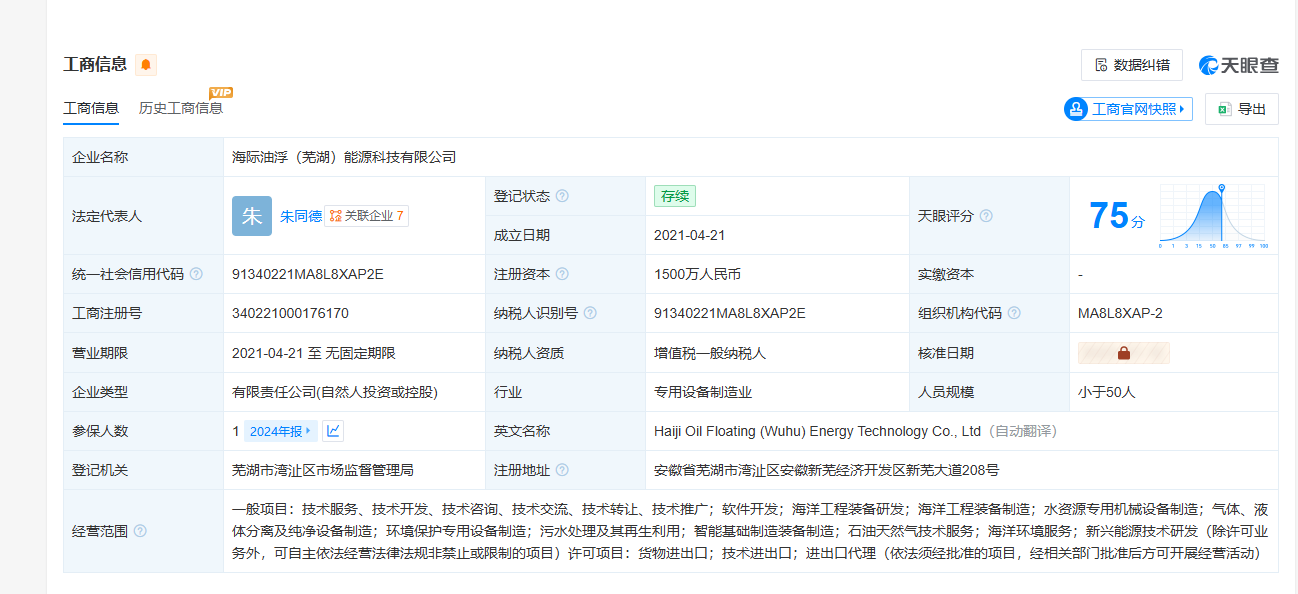Open 数据纠错 data correction
The image size is (1298, 594).
tap(1132, 65)
